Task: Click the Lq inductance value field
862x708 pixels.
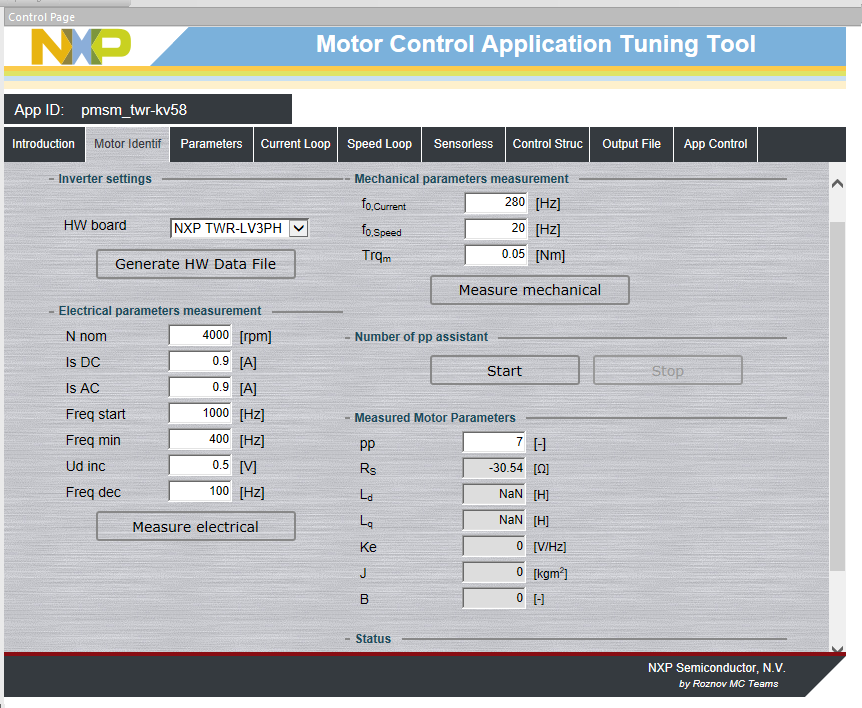Action: click(494, 521)
